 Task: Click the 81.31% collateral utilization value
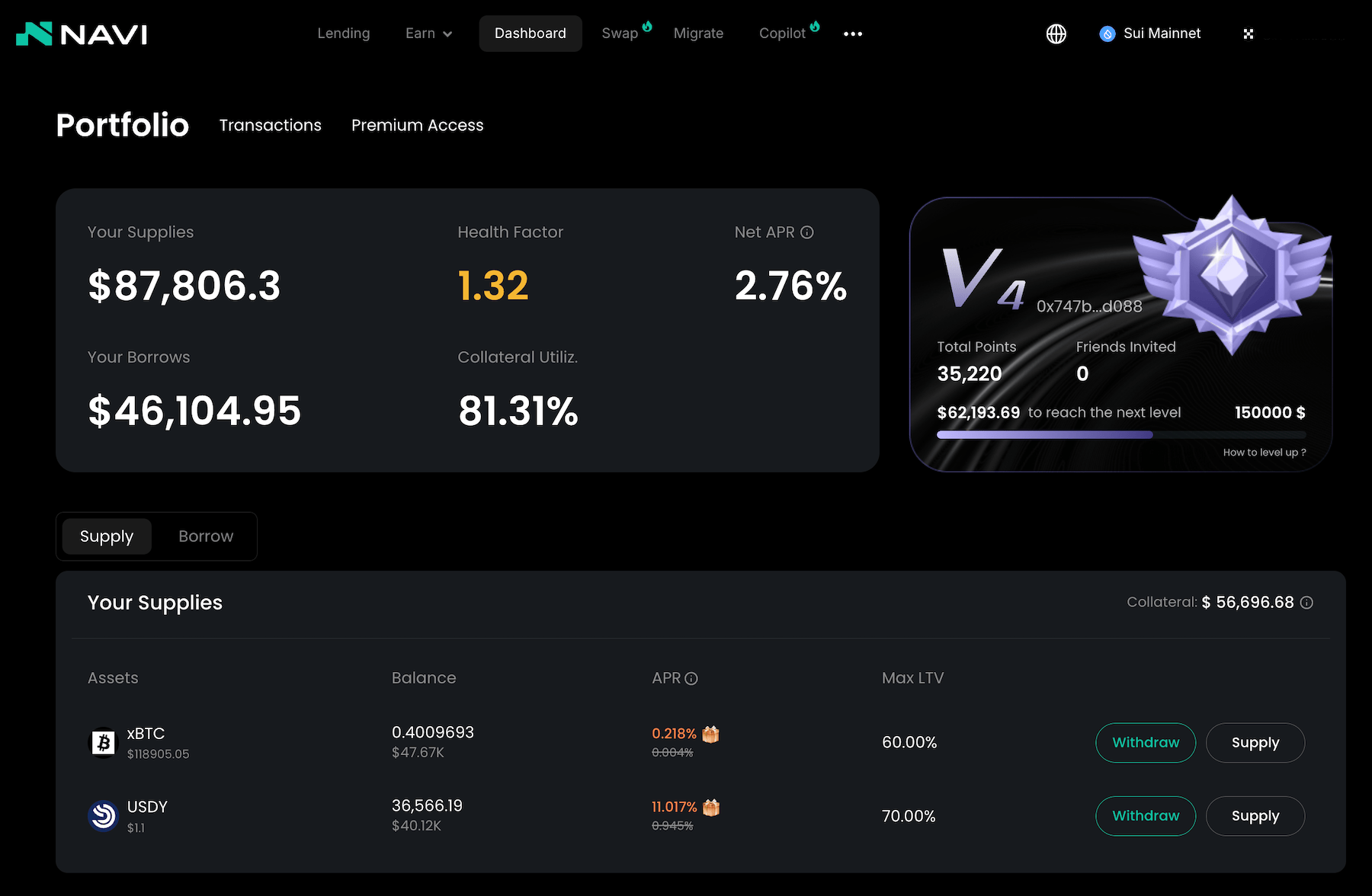(518, 411)
